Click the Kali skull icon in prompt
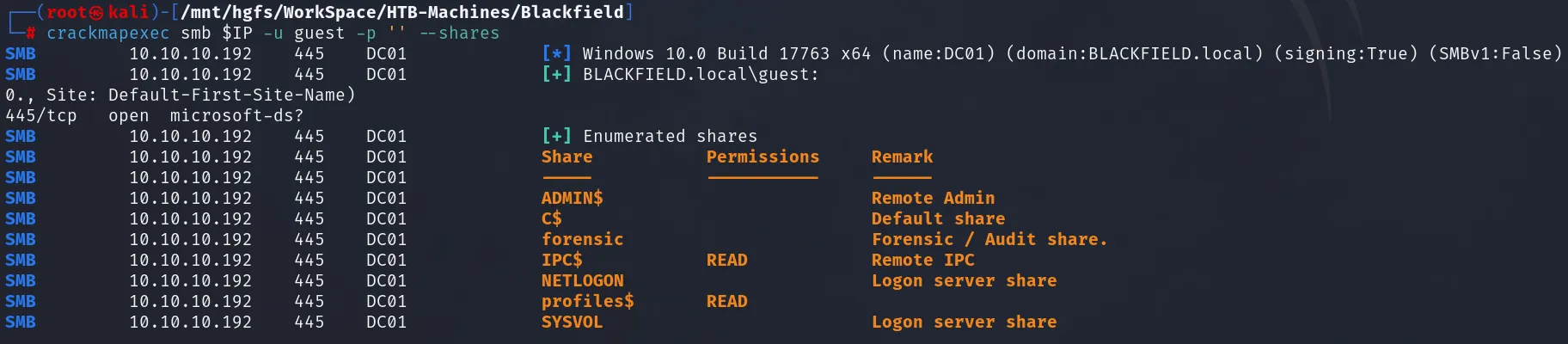 coord(96,13)
